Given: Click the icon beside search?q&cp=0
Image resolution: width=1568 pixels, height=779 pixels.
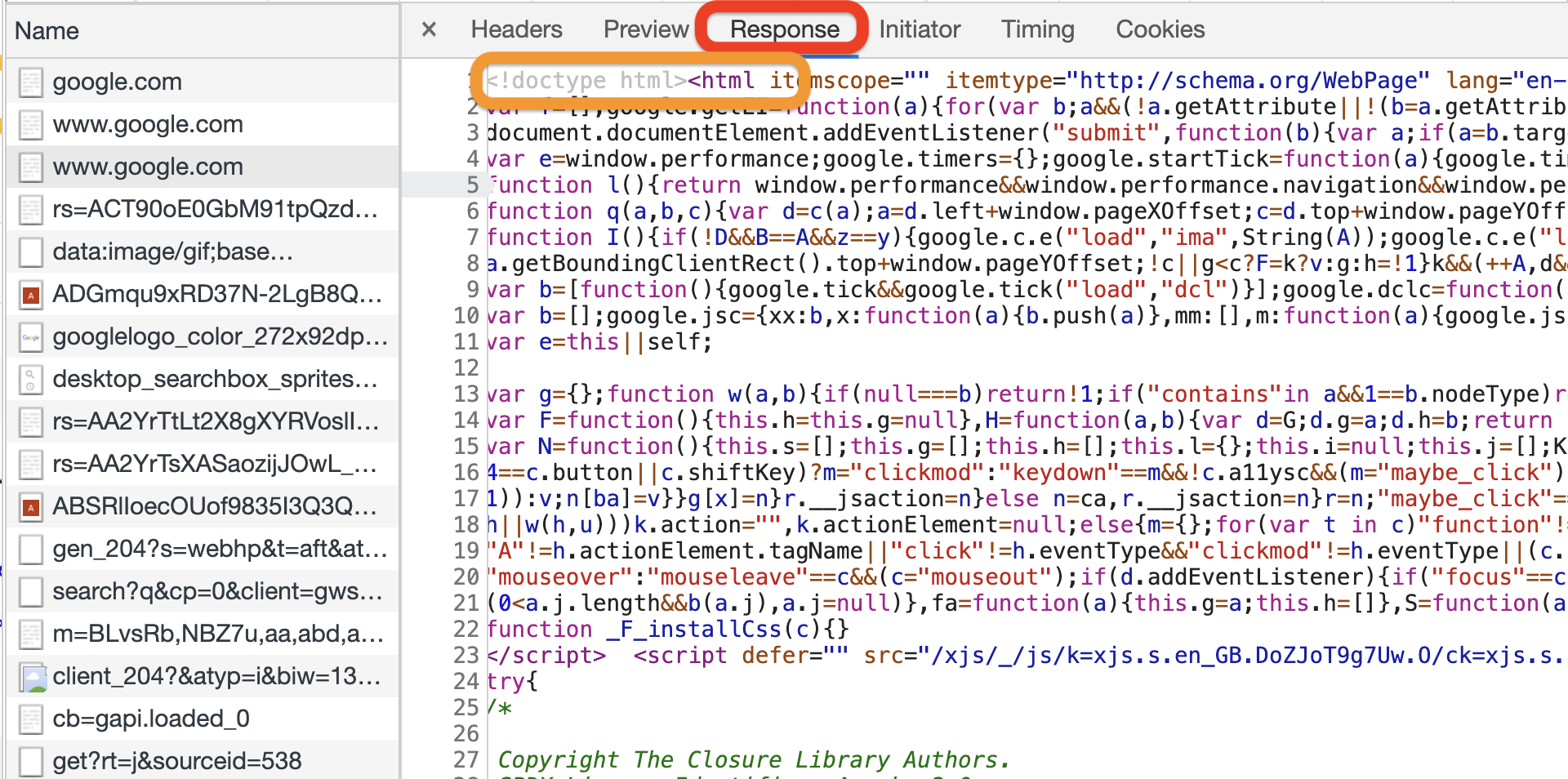Looking at the screenshot, I should coord(31,592).
